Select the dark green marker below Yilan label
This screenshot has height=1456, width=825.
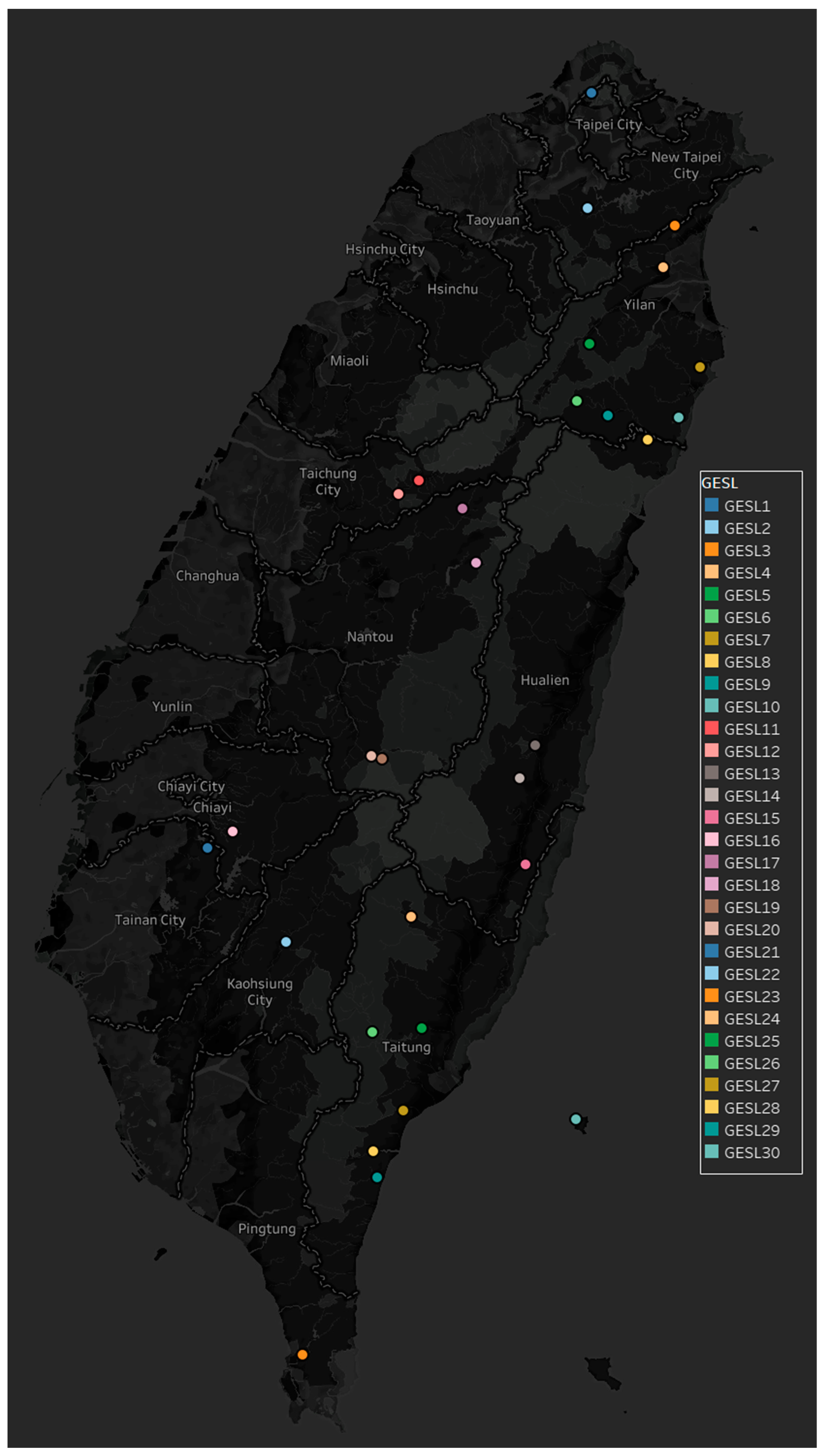589,344
